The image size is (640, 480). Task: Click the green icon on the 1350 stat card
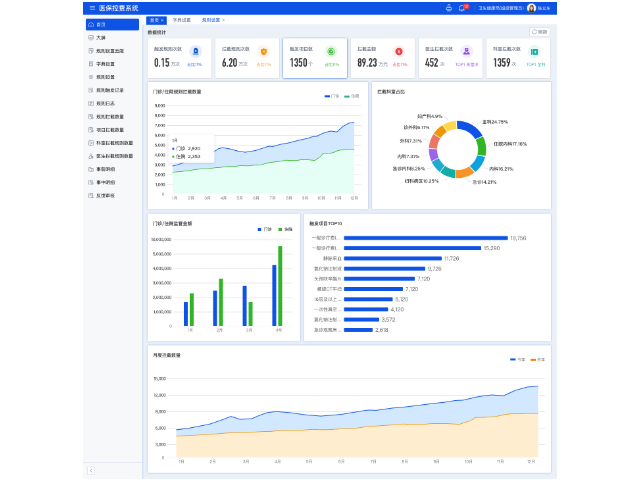click(x=331, y=51)
